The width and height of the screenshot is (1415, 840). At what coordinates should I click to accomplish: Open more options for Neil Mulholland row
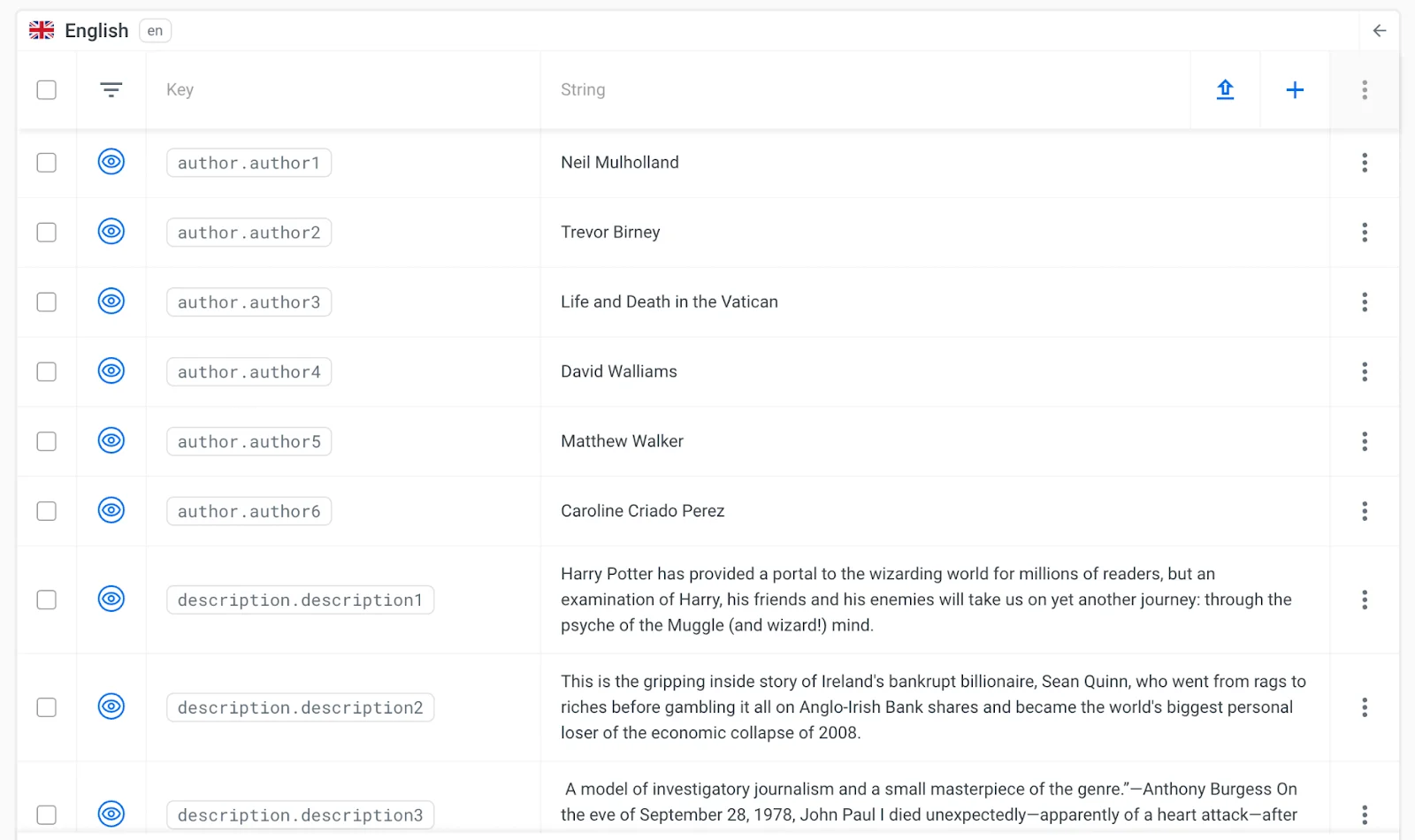coord(1365,163)
